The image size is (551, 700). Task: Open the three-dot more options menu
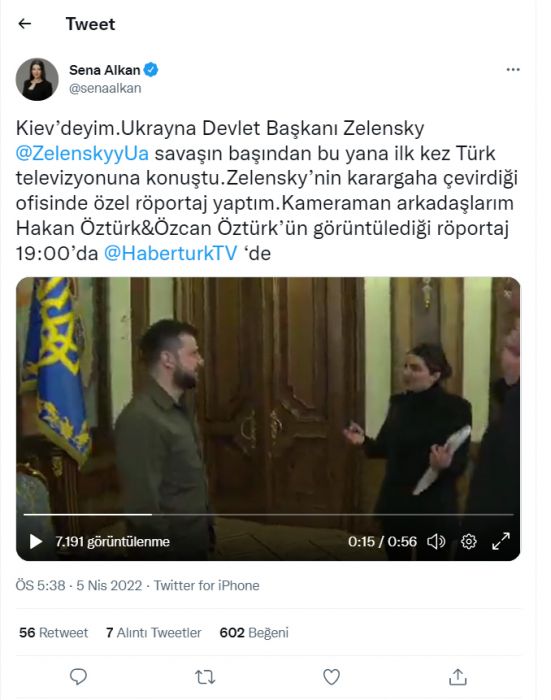[x=513, y=70]
